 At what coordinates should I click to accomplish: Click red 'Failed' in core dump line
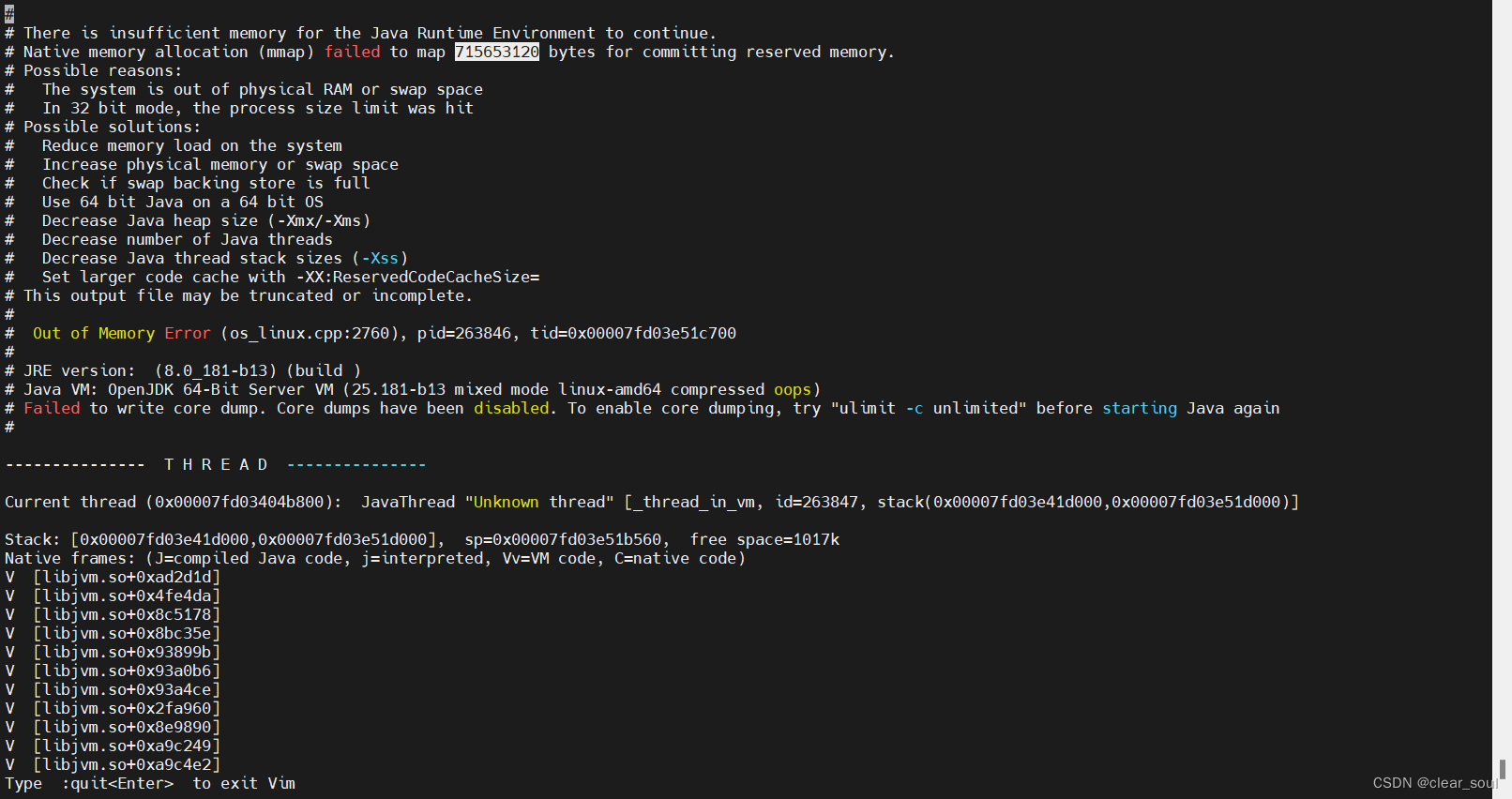tap(52, 408)
